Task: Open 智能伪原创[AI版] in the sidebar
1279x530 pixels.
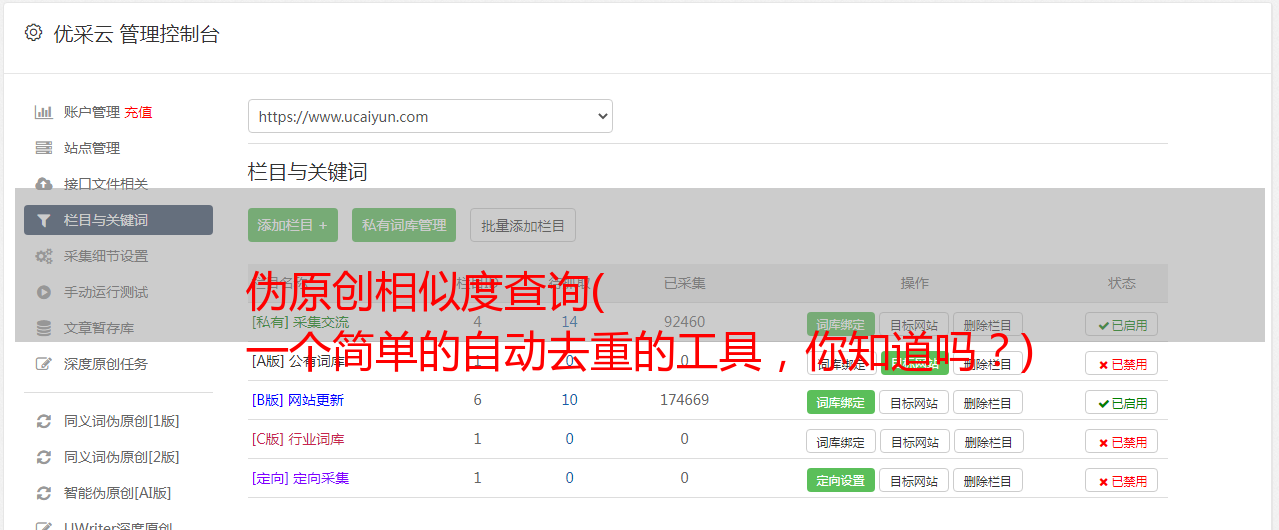Action: tap(118, 493)
